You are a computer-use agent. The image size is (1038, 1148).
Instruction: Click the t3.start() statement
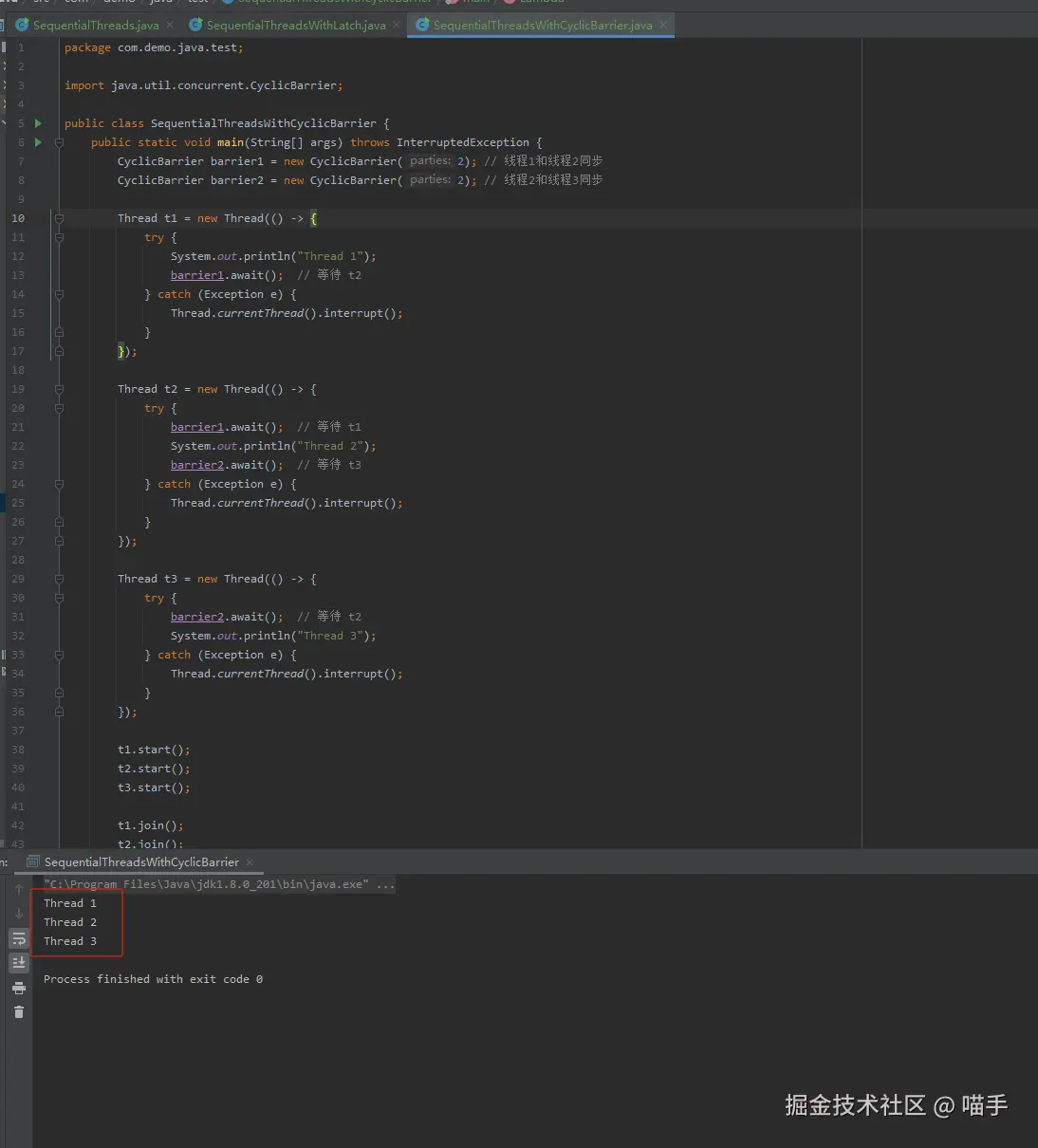point(154,787)
